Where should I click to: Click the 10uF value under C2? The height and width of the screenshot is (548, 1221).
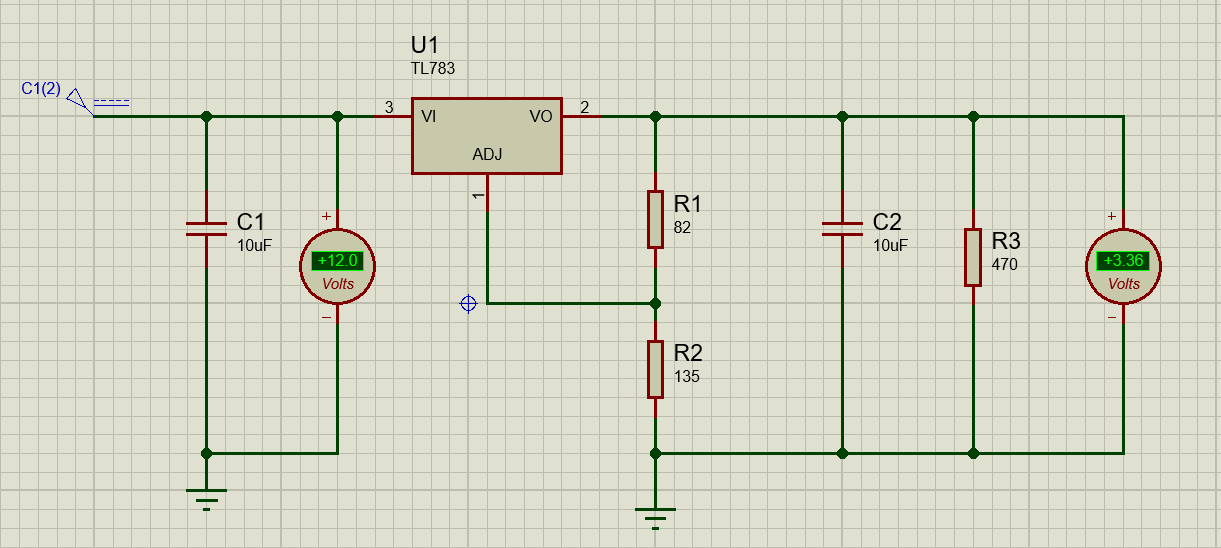pos(890,245)
